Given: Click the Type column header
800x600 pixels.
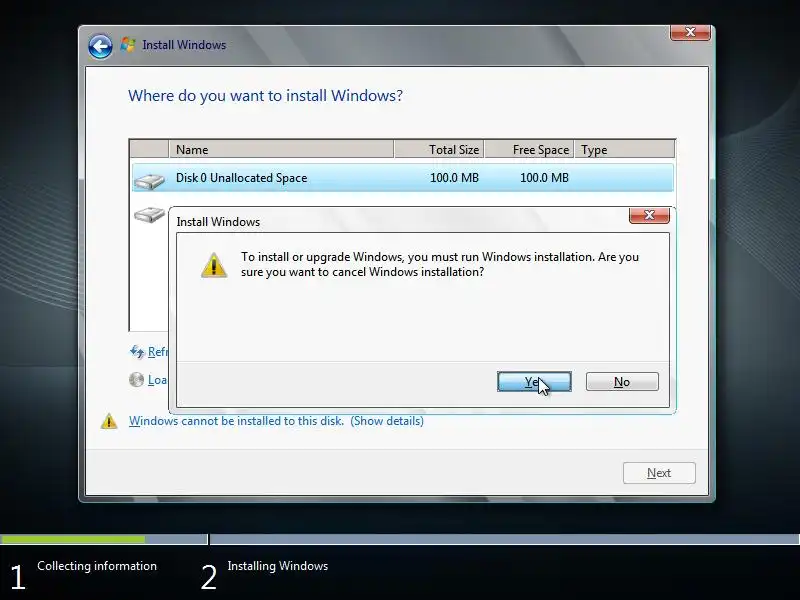Looking at the screenshot, I should point(624,149).
